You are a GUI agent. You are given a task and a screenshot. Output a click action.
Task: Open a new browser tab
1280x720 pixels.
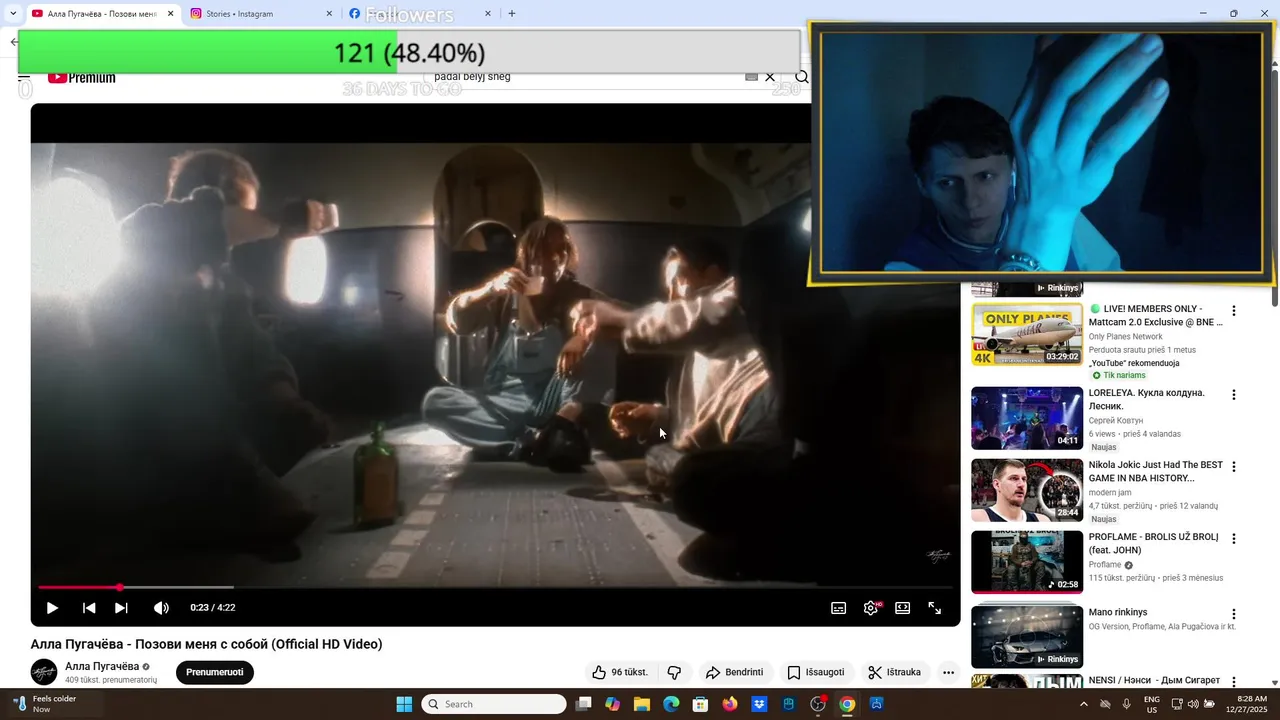click(x=512, y=14)
